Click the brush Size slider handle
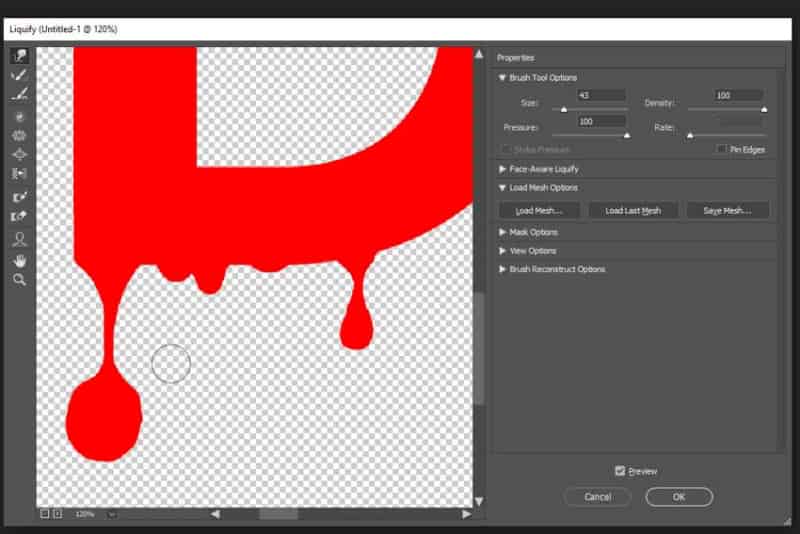 564,109
